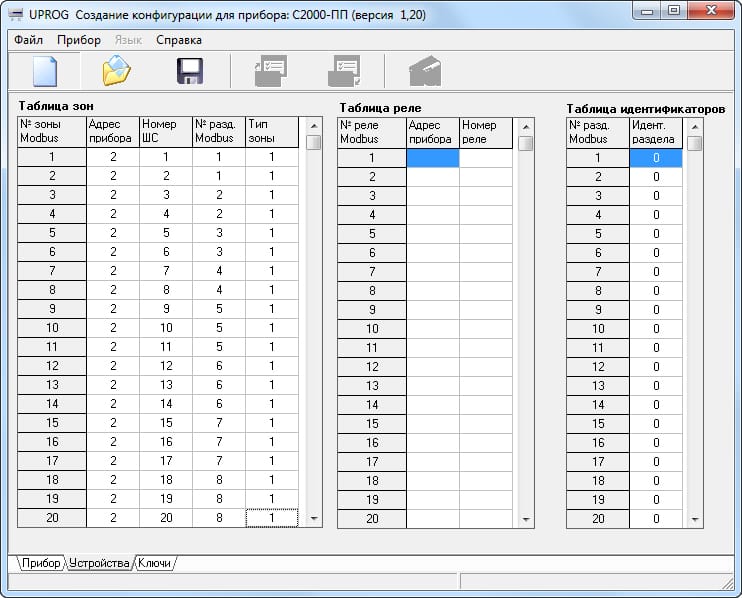Select identifier row header 10
Viewport: 742px width, 598px height.
(x=598, y=328)
